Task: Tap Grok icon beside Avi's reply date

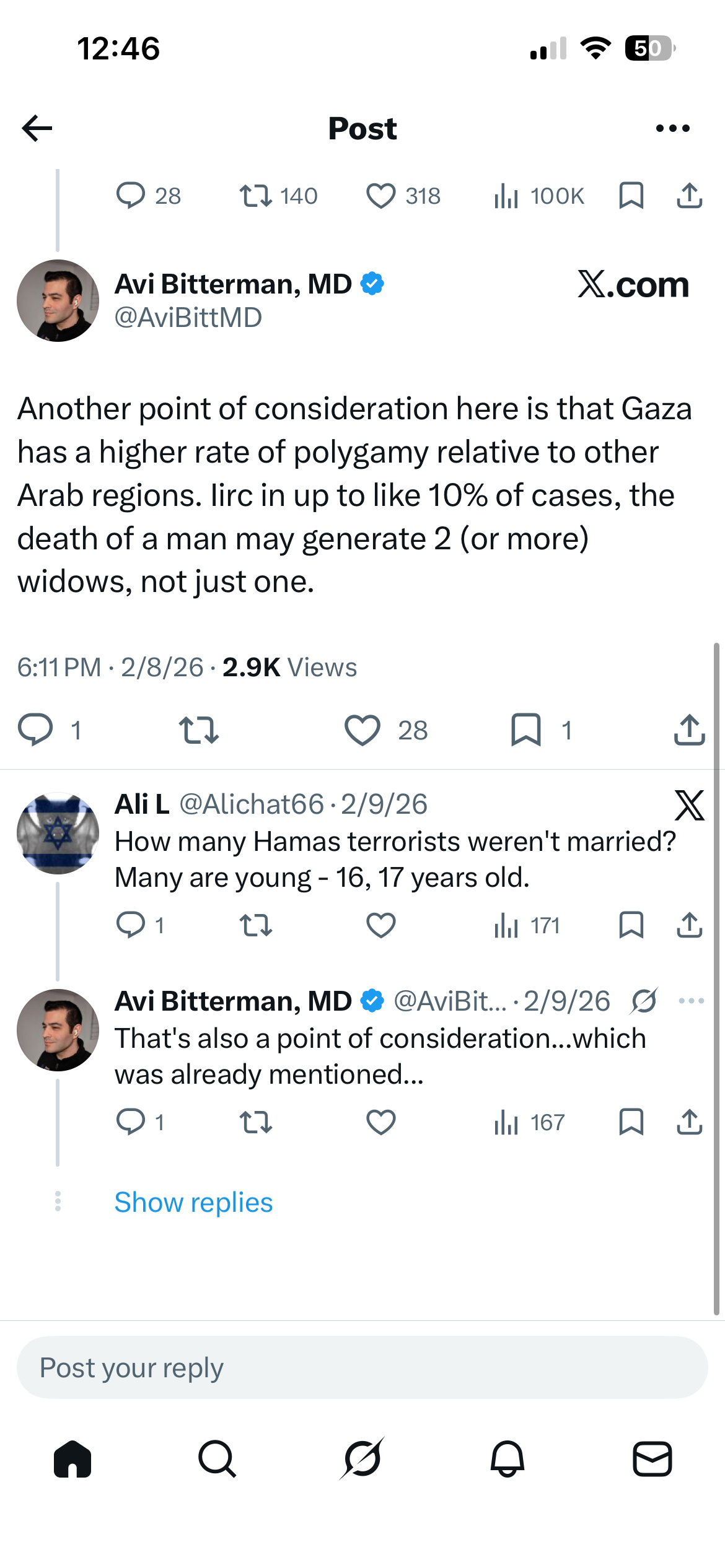Action: 644,1001
